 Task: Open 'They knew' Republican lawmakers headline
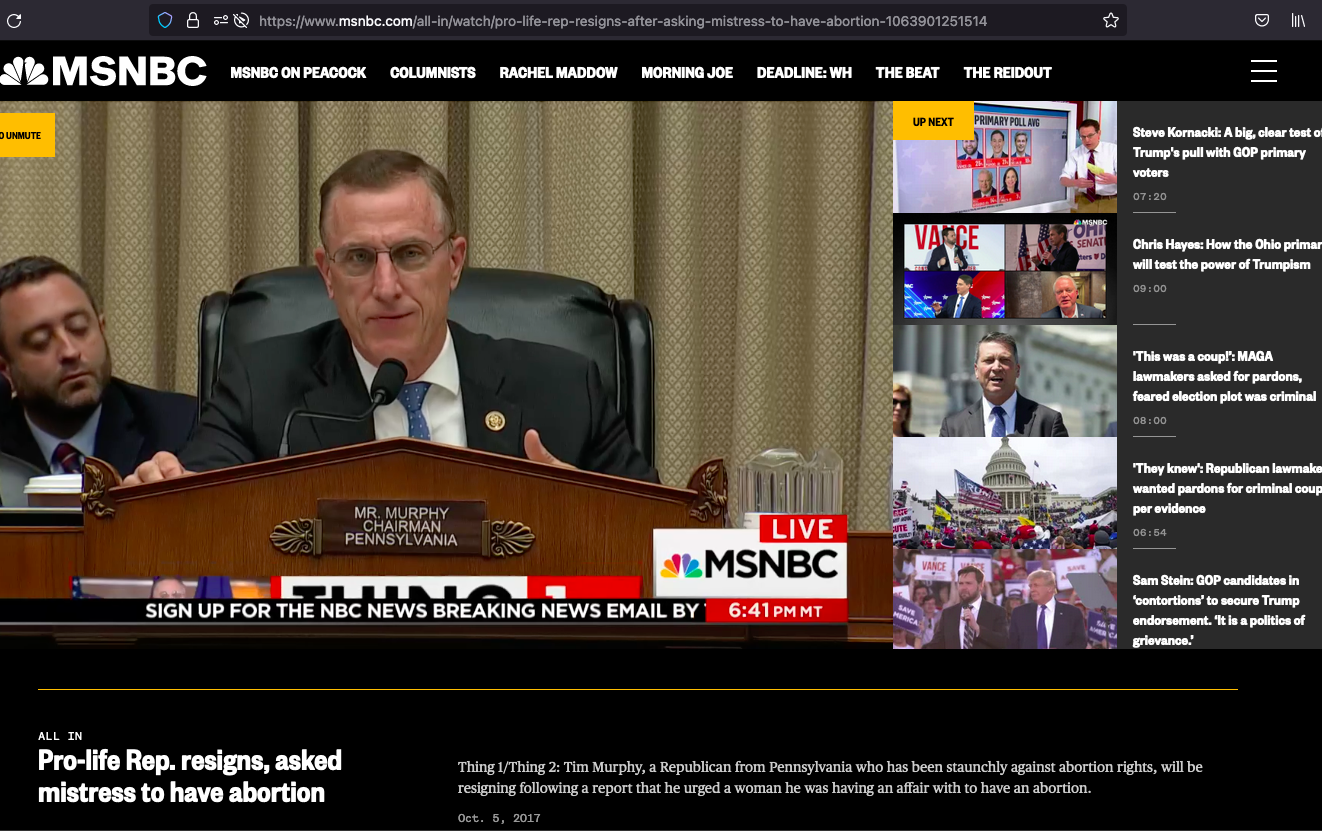coord(1227,488)
